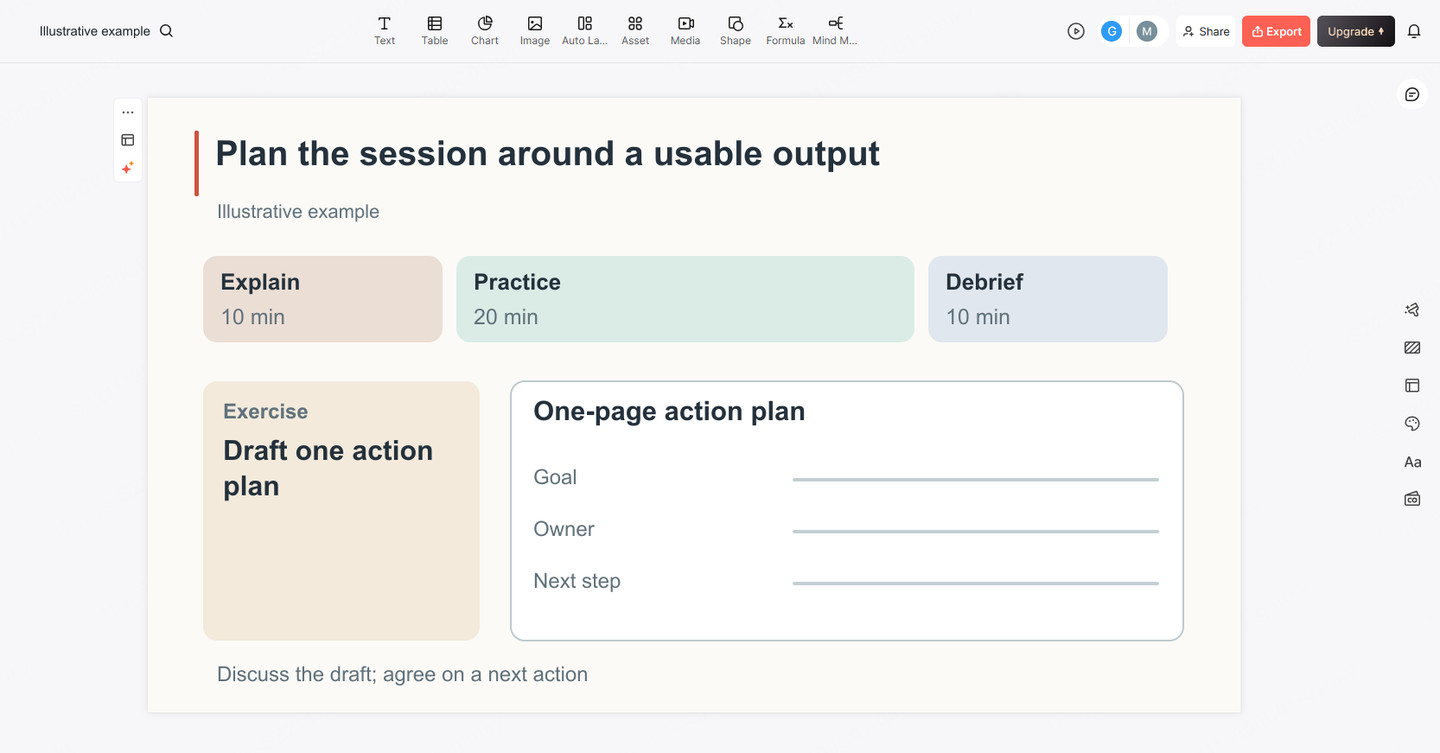Click the Illustrative example document title
The image size is (1440, 753).
(95, 31)
